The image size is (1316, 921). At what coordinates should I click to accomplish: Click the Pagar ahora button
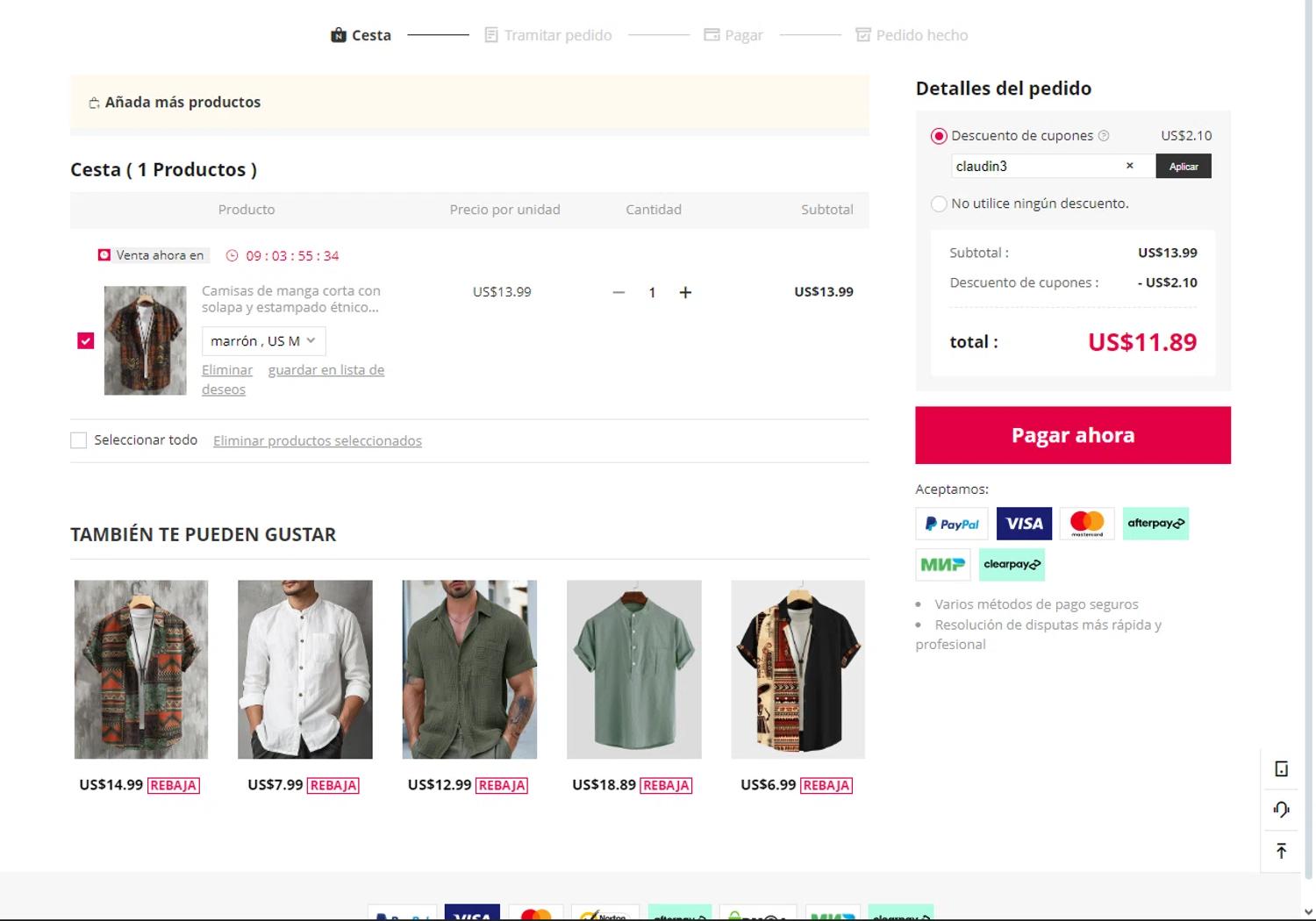pyautogui.click(x=1072, y=435)
